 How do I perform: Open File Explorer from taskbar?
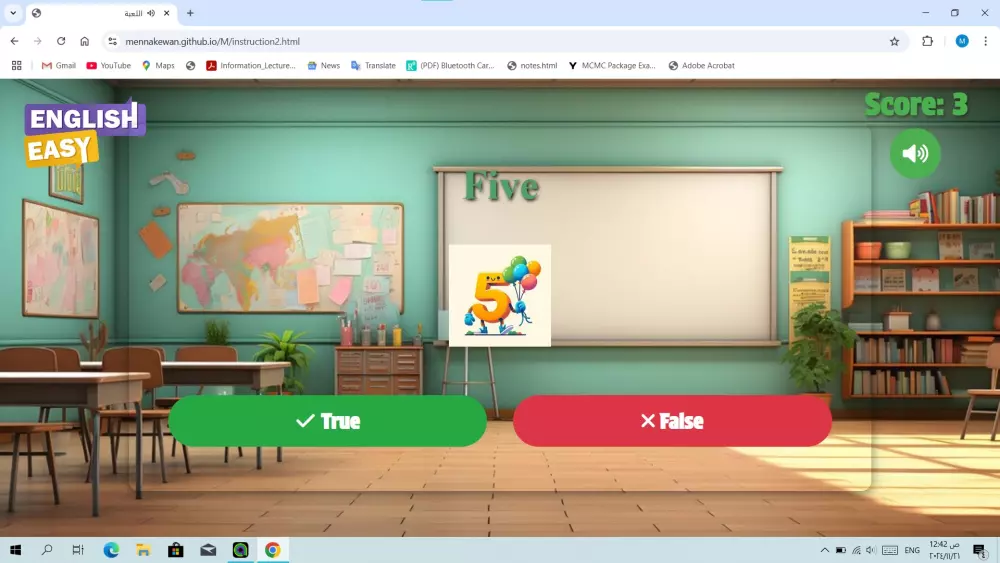coord(143,550)
